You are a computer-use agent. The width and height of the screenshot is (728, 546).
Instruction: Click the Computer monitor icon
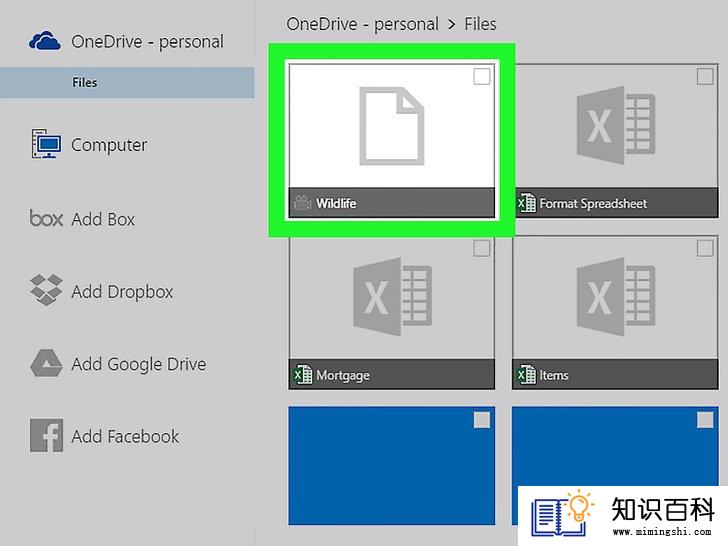pos(46,144)
